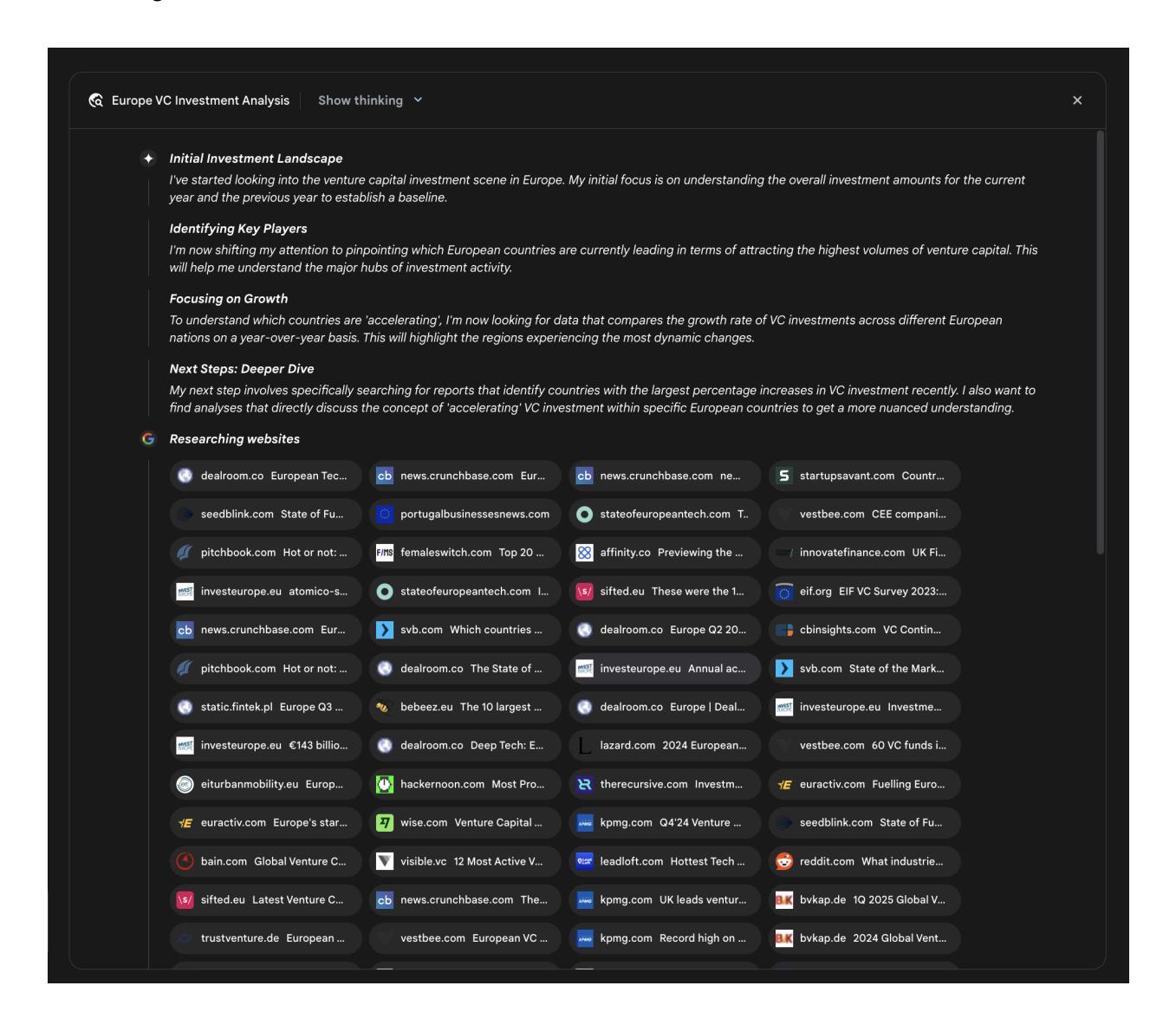Click the sparkle icon beside Initial Investment Landscape
Screen dimensions: 1176x1031
[x=148, y=159]
